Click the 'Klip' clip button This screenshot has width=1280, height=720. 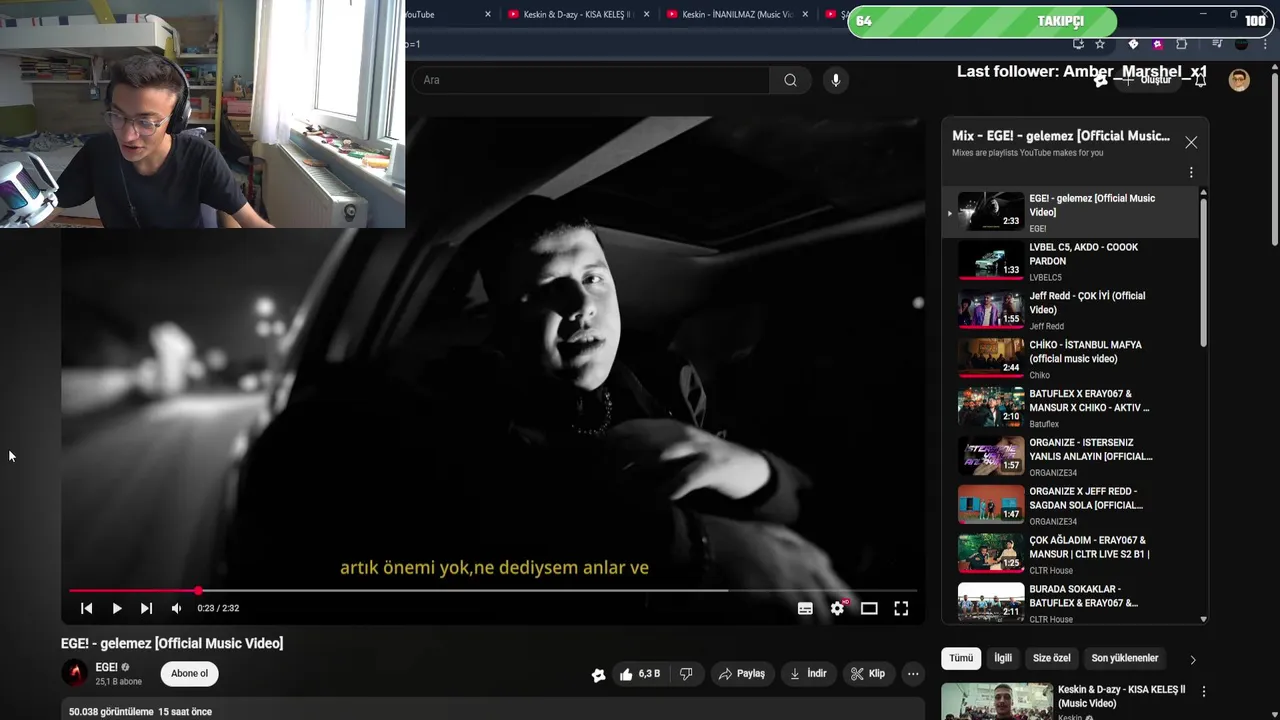(x=868, y=674)
